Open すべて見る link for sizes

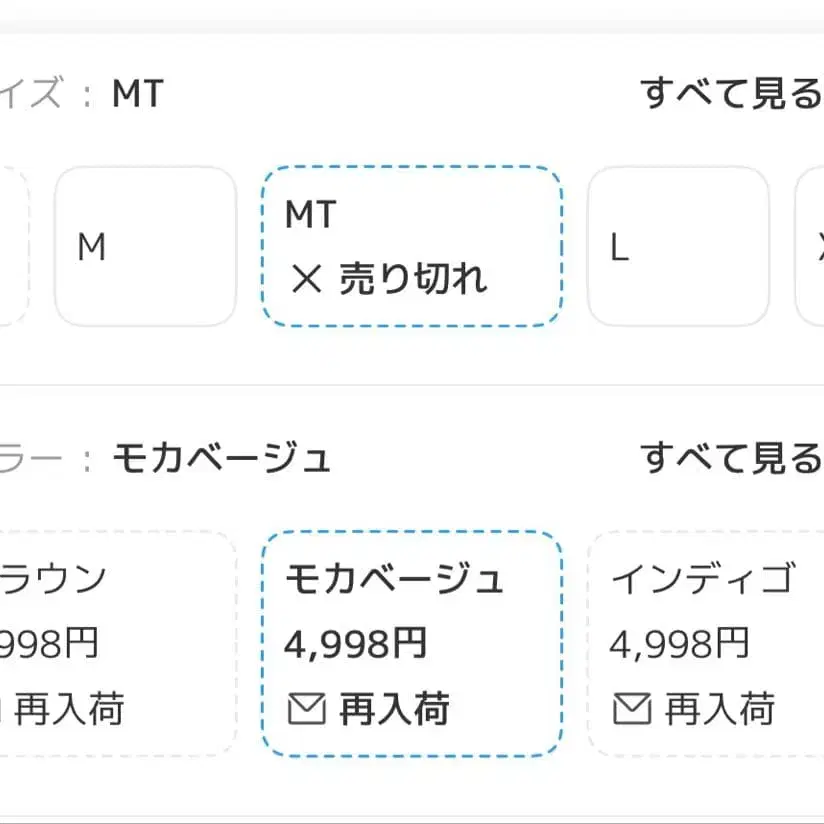[x=732, y=92]
